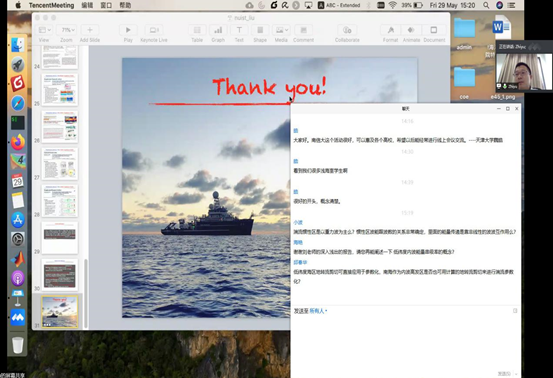Image resolution: width=553 pixels, height=378 pixels.
Task: Open the TencentMeeting menu bar item
Action: pyautogui.click(x=51, y=5)
